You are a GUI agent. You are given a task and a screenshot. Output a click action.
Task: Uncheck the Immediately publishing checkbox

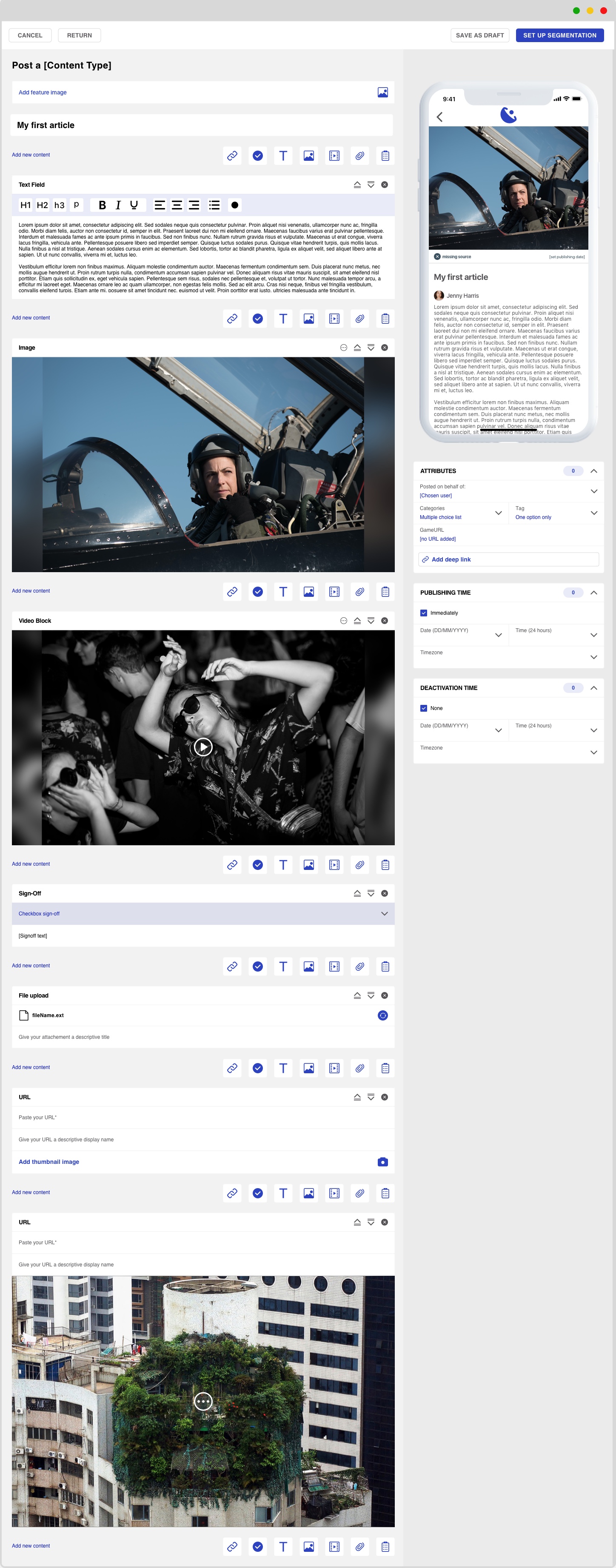click(x=424, y=613)
